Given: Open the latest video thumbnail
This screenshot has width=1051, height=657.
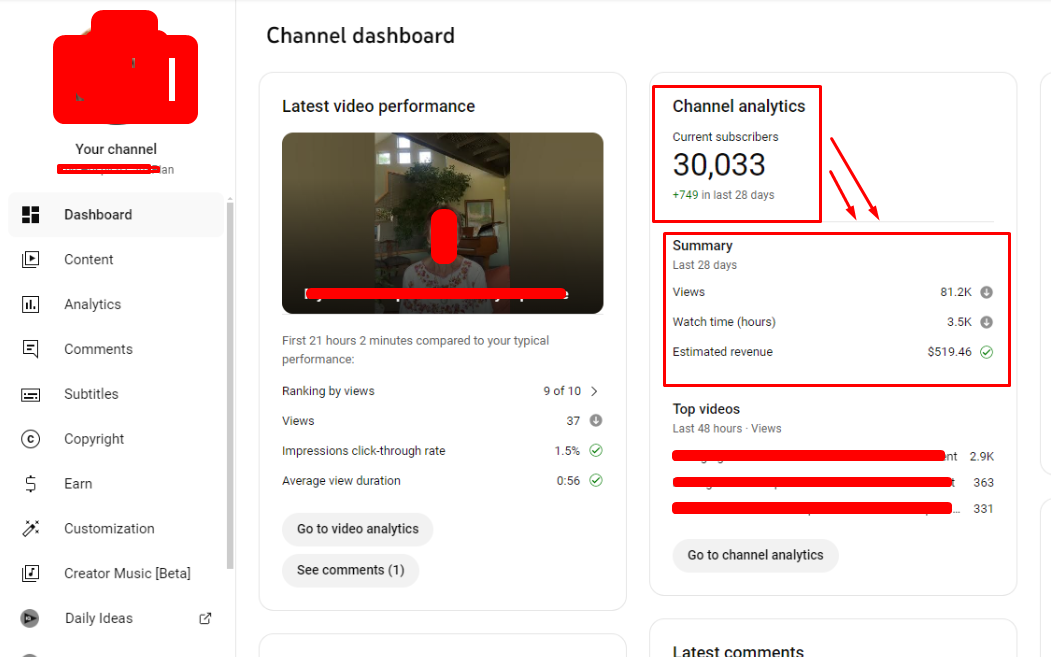Looking at the screenshot, I should click(442, 223).
